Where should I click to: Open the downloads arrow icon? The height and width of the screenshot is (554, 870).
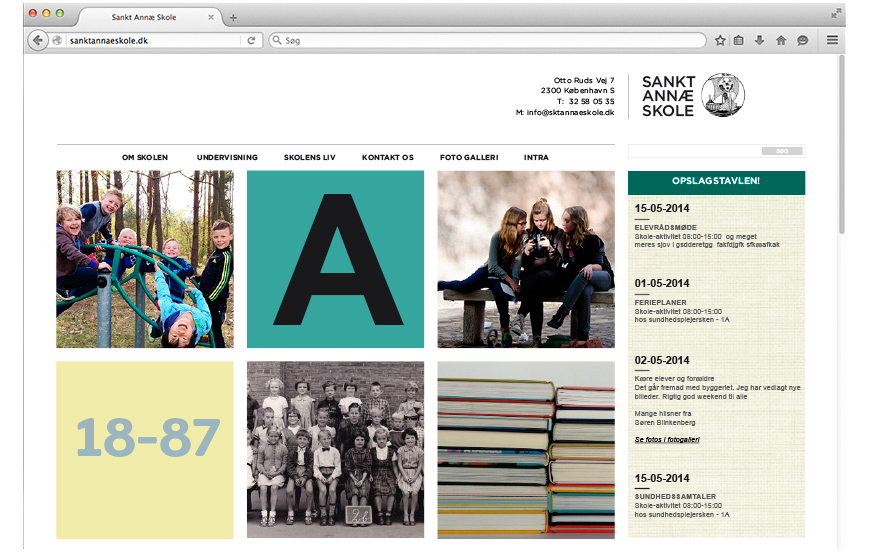[x=760, y=41]
